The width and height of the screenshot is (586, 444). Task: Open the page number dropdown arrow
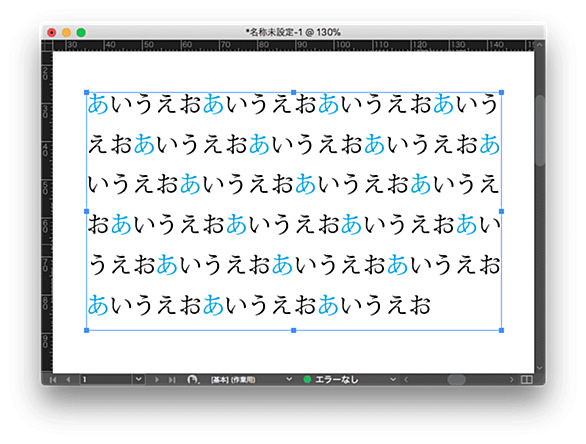tap(139, 379)
